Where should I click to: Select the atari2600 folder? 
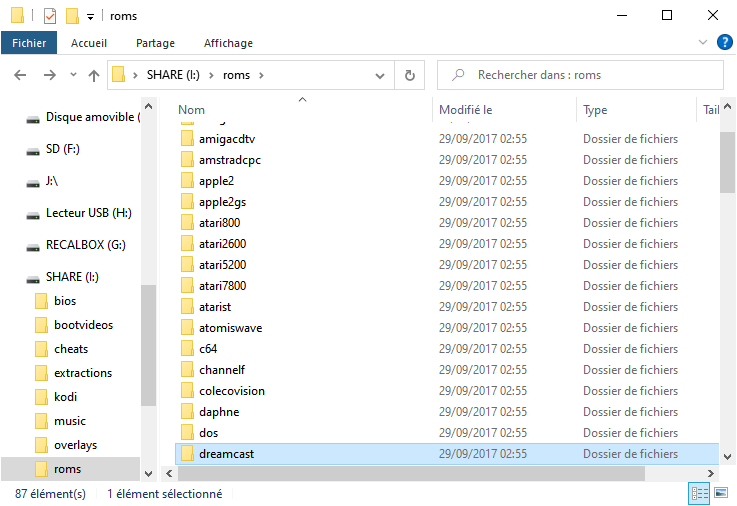point(222,244)
